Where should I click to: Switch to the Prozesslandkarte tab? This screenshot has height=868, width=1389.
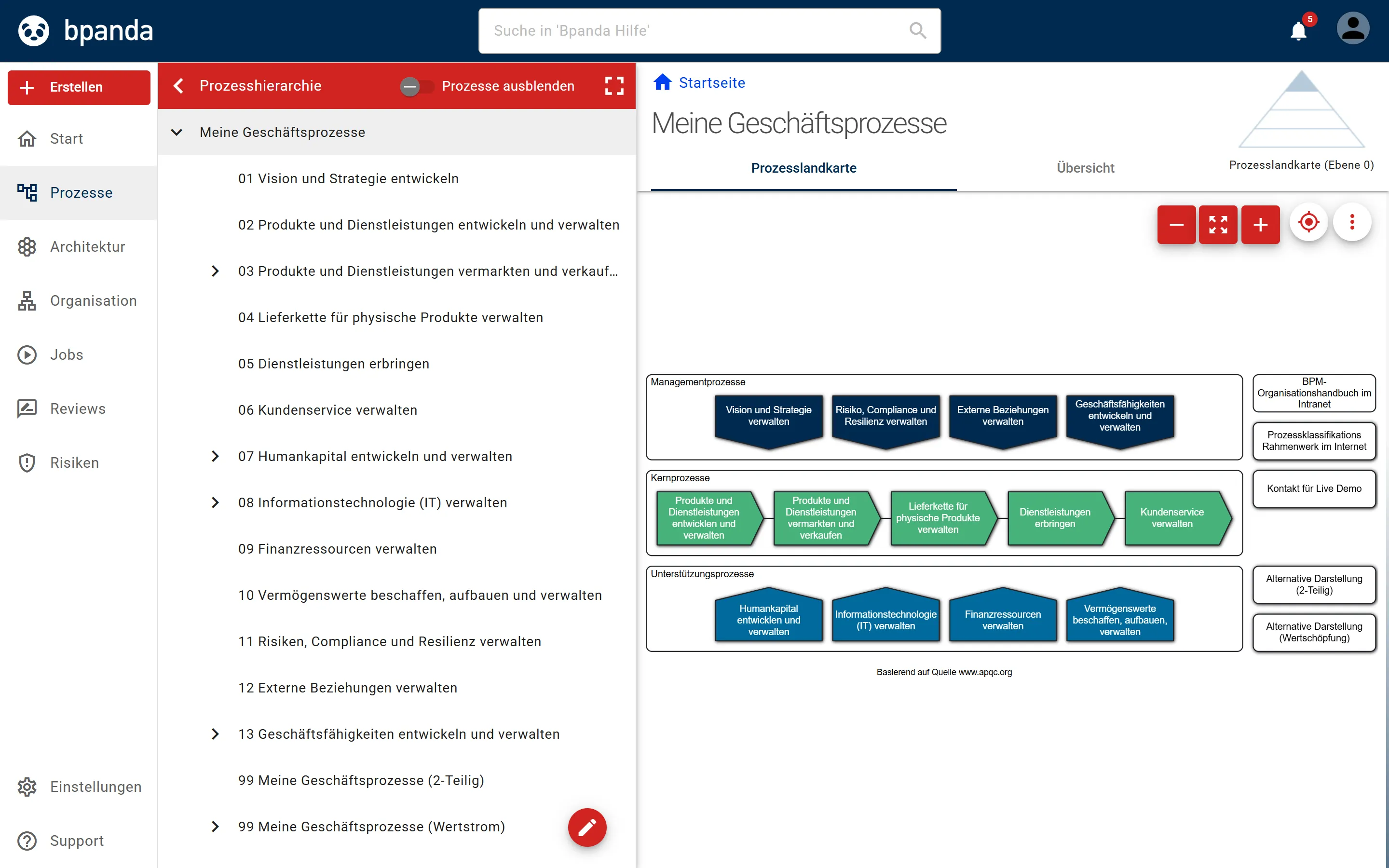[803, 168]
